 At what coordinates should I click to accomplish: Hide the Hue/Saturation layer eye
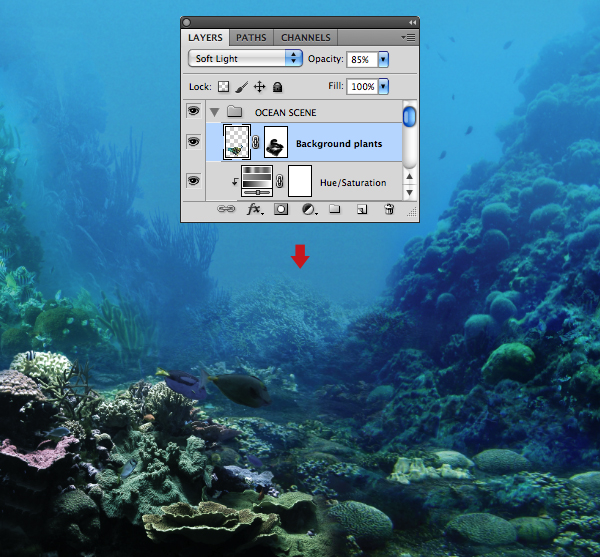[x=194, y=180]
